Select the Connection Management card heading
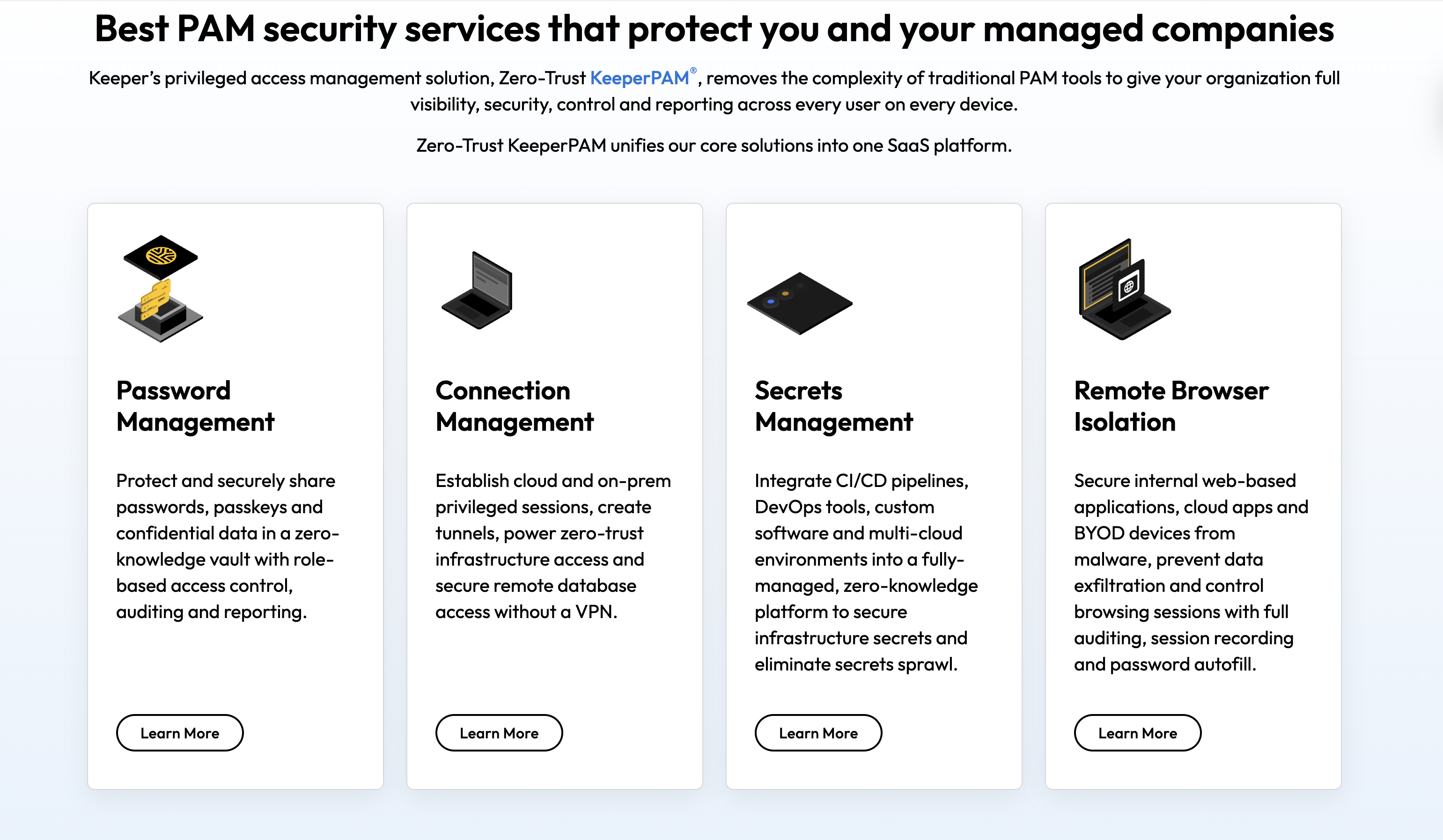Screen dimensions: 1443x840 [514, 406]
